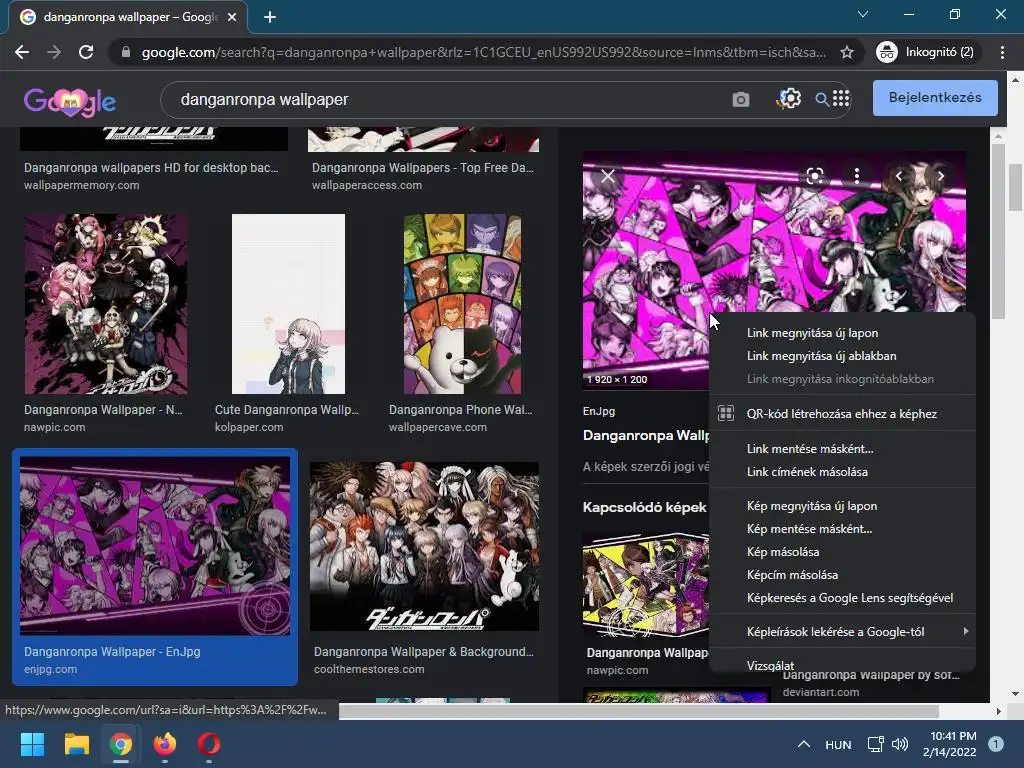Image resolution: width=1024 pixels, height=768 pixels.
Task: Open Danganronpa Wallpapers - Top Free link
Action: click(423, 168)
